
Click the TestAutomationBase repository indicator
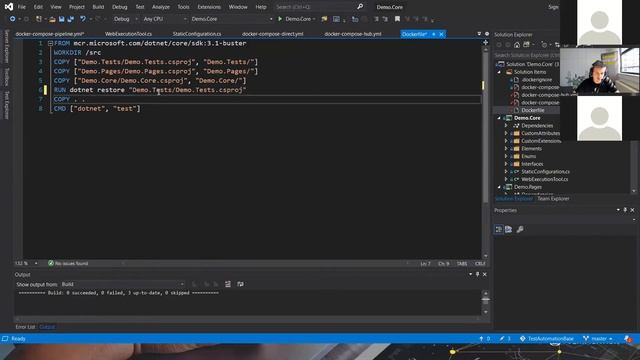click(547, 339)
